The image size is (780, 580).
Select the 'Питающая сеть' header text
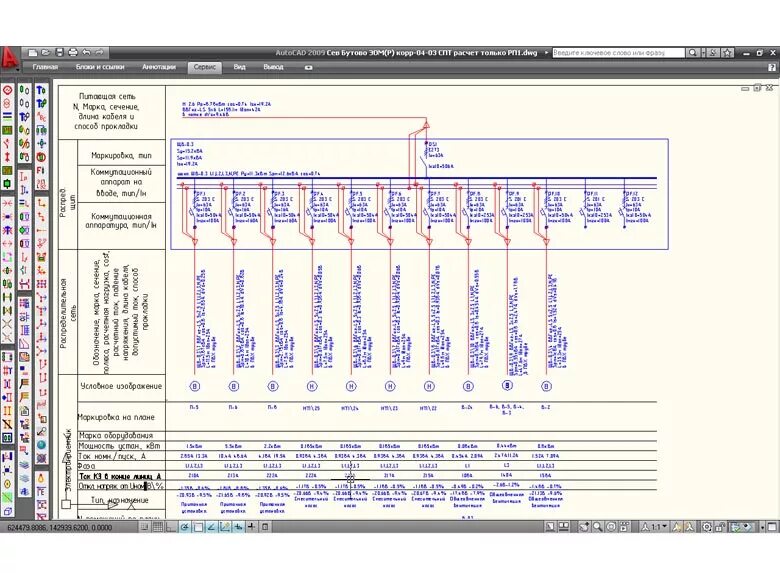coord(107,96)
